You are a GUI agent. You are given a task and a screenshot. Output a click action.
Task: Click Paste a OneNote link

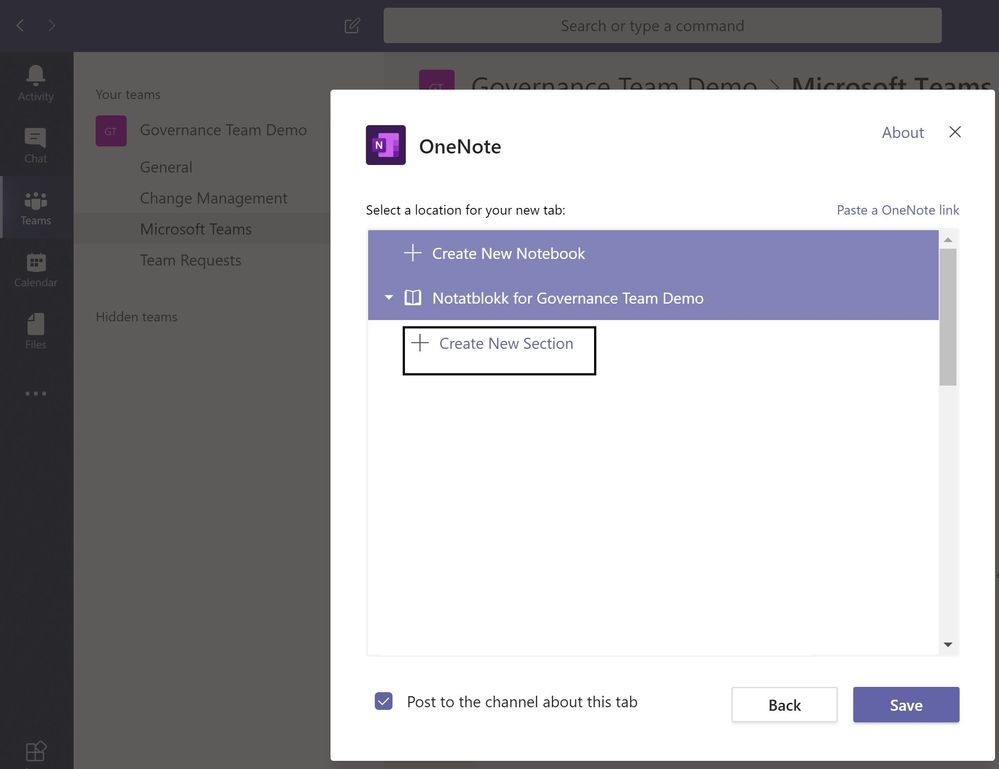click(898, 210)
